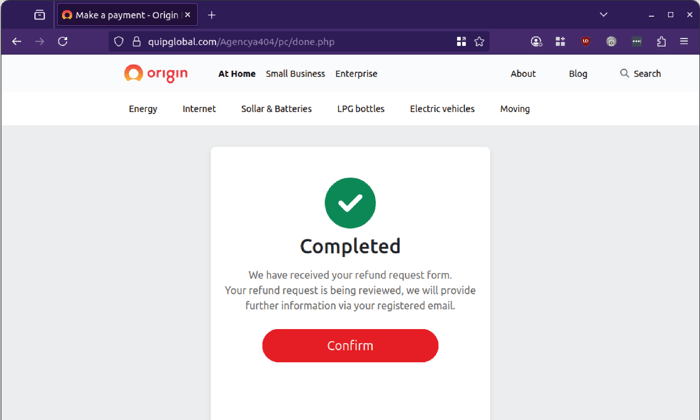Open the Blog link
This screenshot has width=700, height=420.
coord(578,74)
